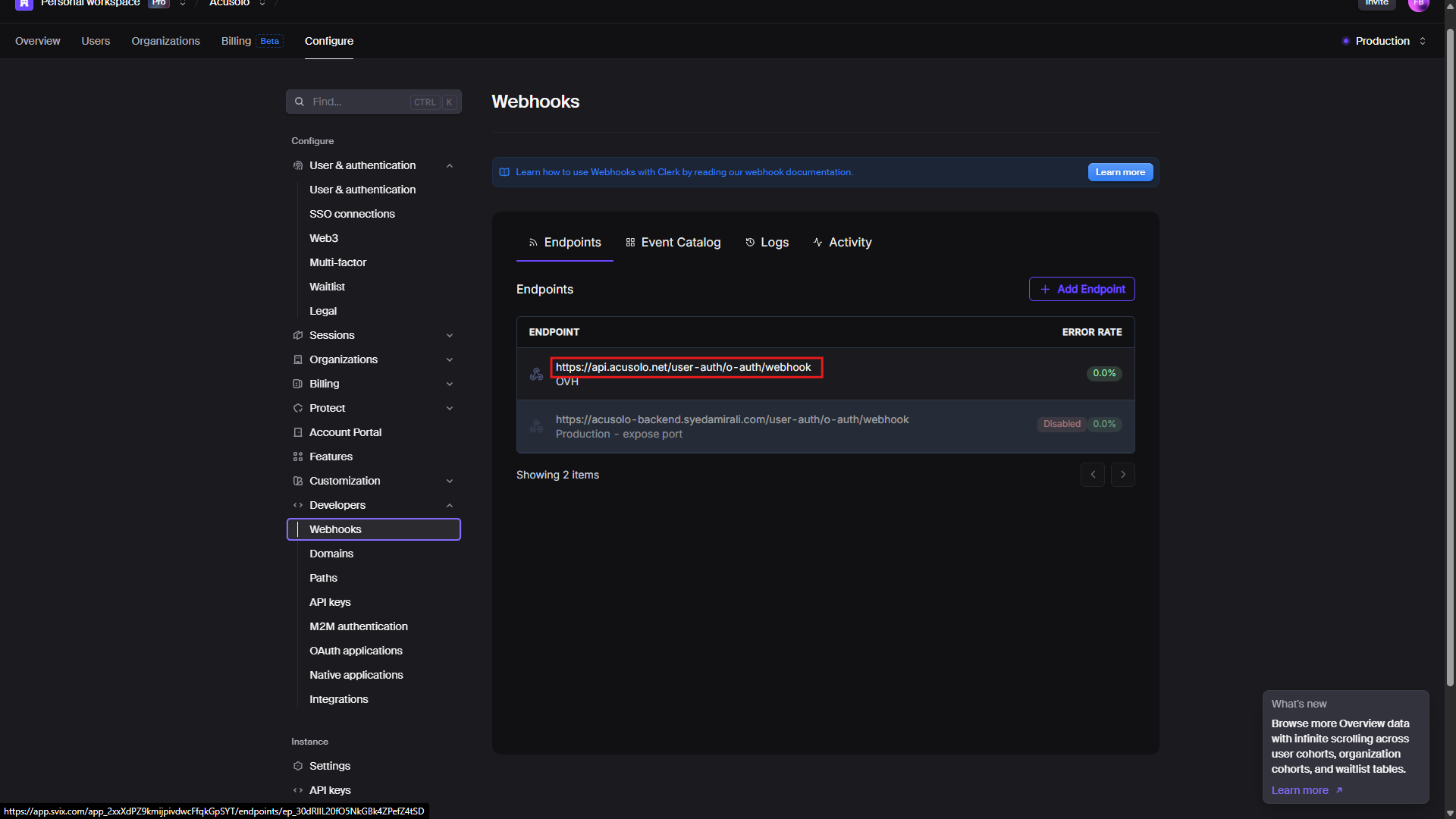The image size is (1456, 819).
Task: Click the Logs history icon
Action: (x=750, y=243)
